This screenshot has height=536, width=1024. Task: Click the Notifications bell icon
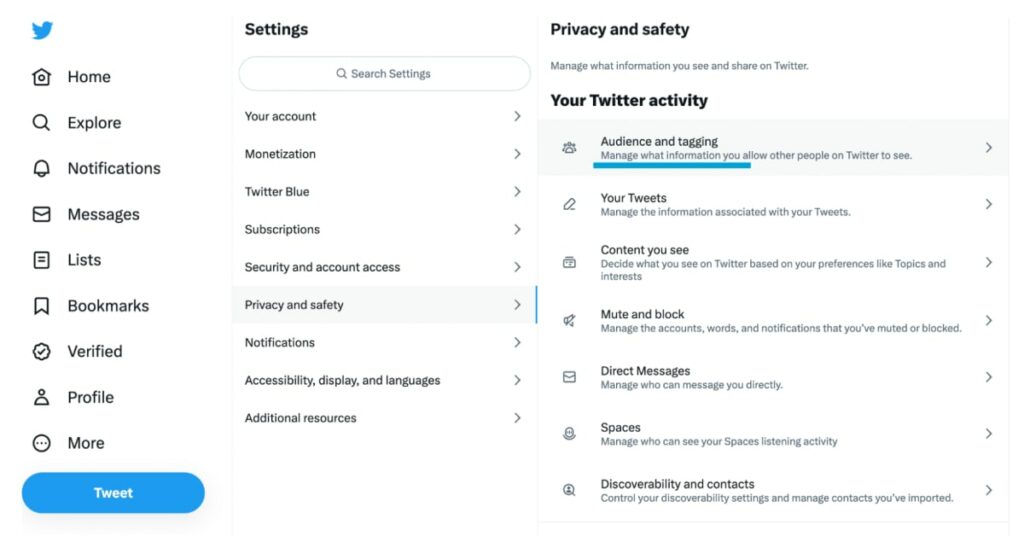tap(41, 168)
